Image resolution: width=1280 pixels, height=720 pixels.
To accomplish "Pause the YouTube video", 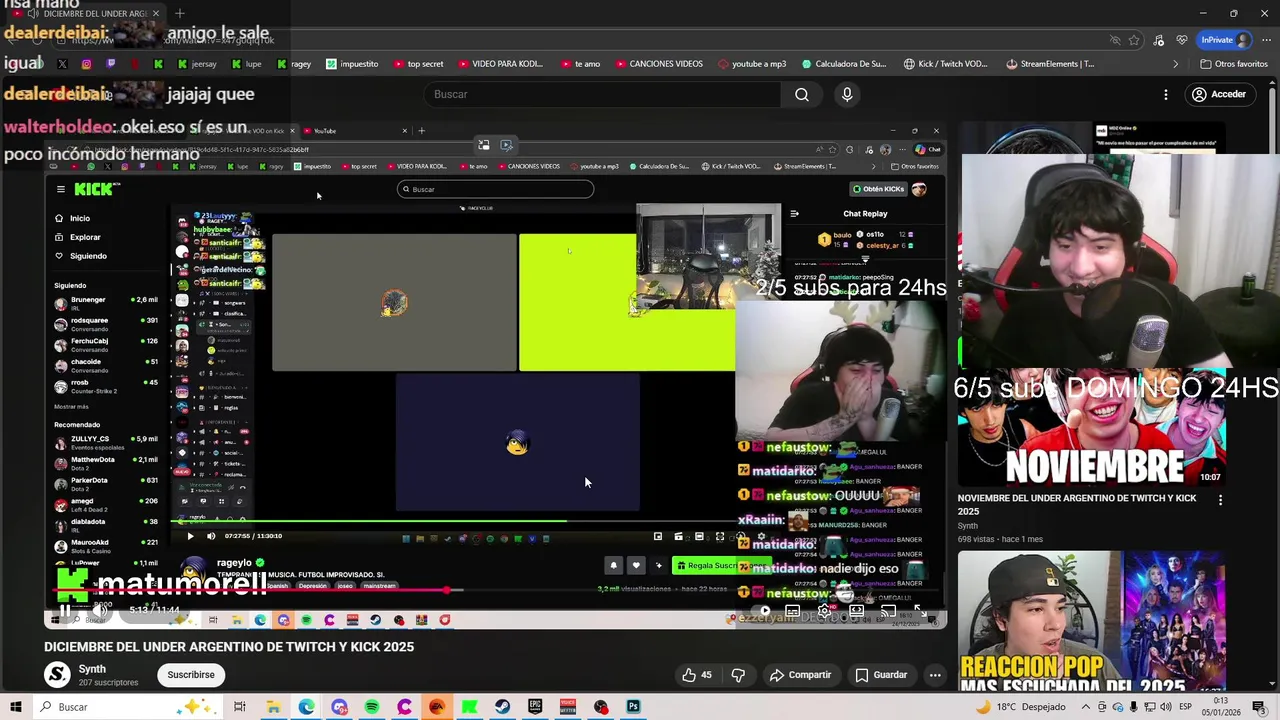I will click(x=64, y=611).
